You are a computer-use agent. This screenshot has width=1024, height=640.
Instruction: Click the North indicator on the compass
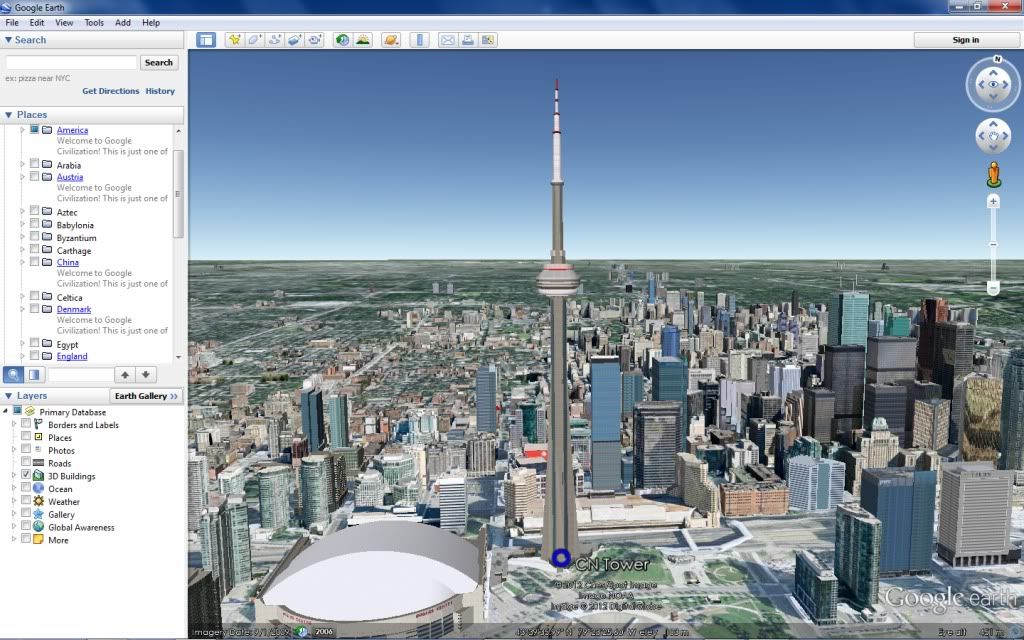pyautogui.click(x=997, y=59)
